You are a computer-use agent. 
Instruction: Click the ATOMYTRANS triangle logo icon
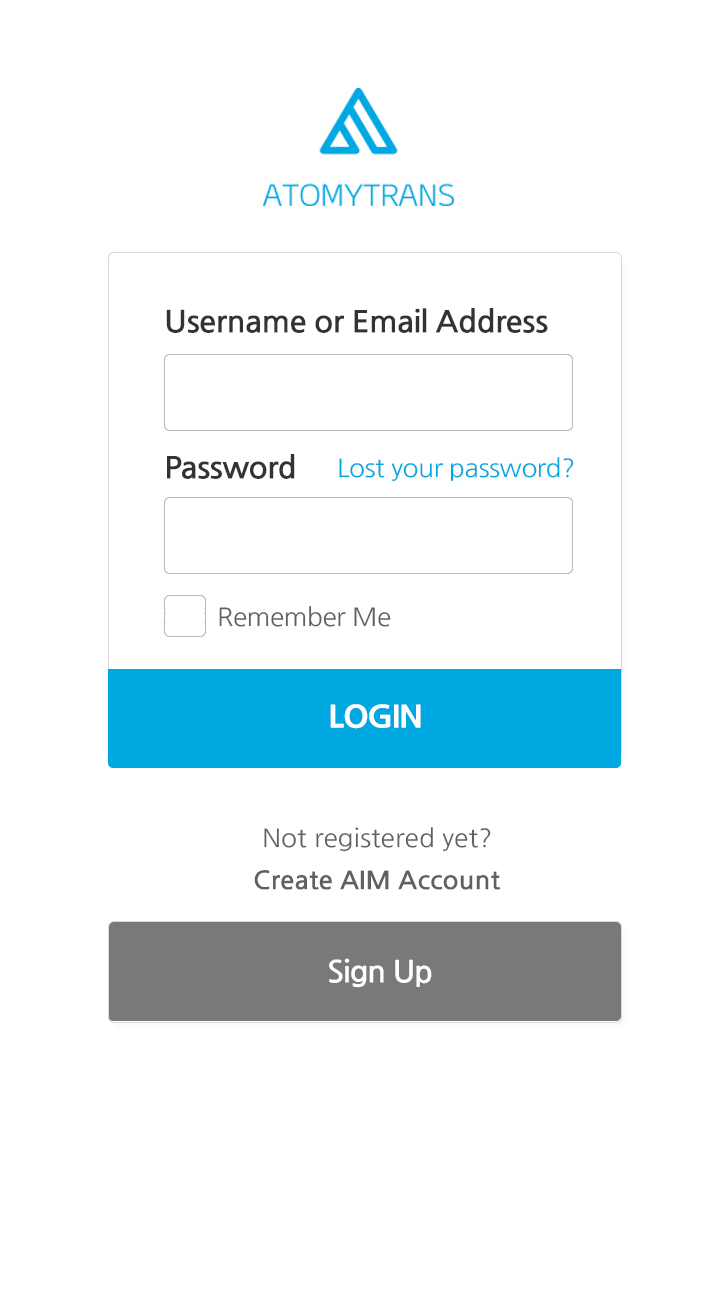click(358, 122)
